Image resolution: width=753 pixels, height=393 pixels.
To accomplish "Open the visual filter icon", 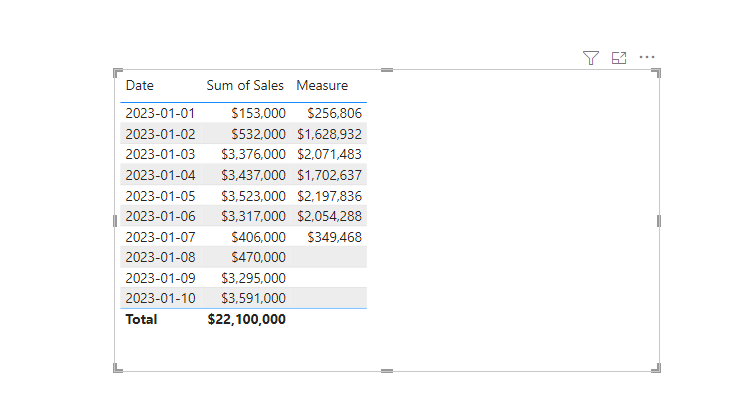I will [591, 58].
